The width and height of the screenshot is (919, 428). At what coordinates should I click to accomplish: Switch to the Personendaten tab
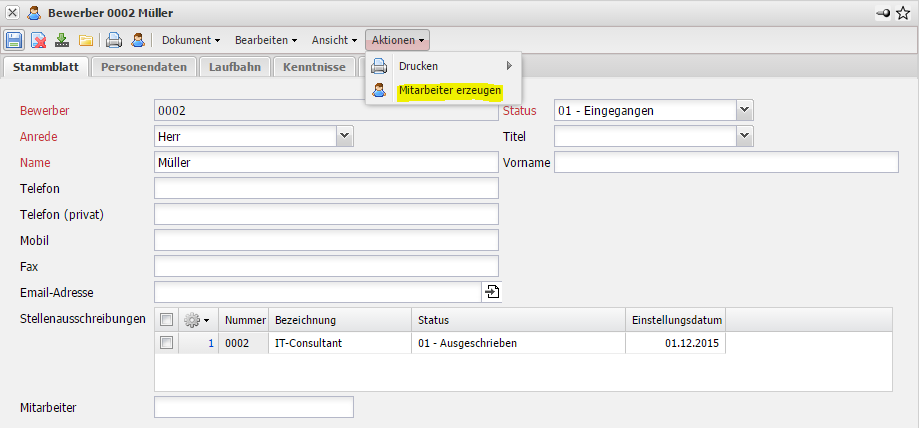point(144,67)
